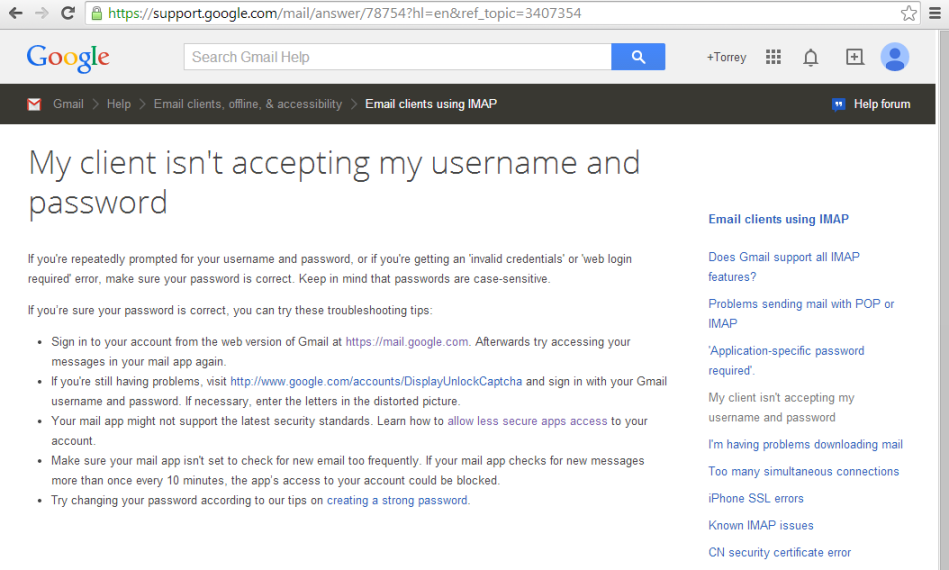Open Email clients using IMAP breadcrumb
The width and height of the screenshot is (949, 570).
(x=431, y=104)
